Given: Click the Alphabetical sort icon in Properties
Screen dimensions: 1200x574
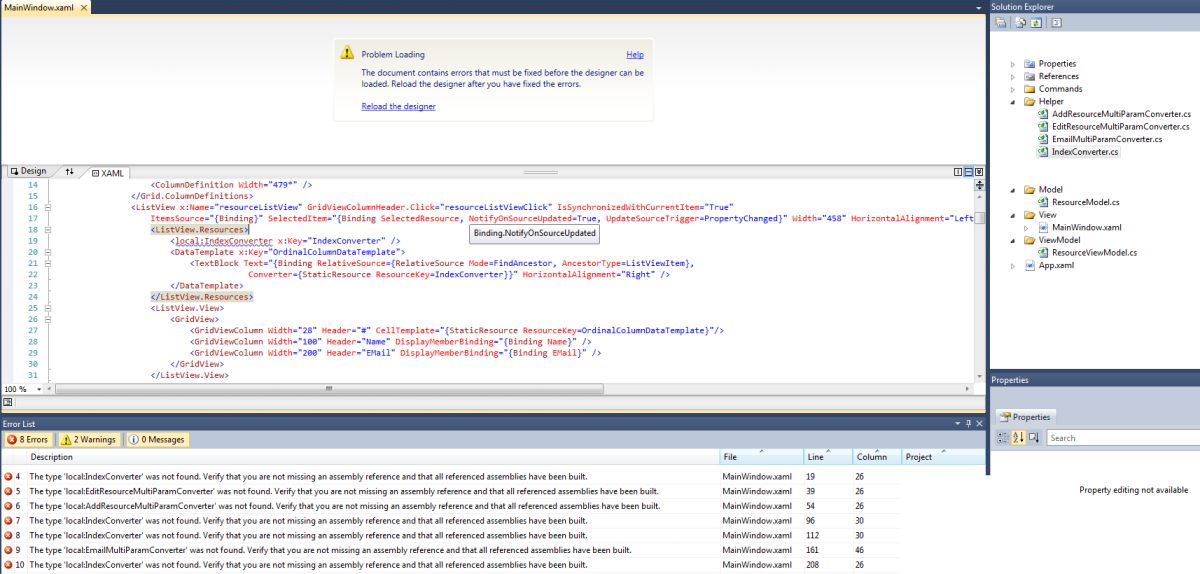Looking at the screenshot, I should click(x=1018, y=438).
